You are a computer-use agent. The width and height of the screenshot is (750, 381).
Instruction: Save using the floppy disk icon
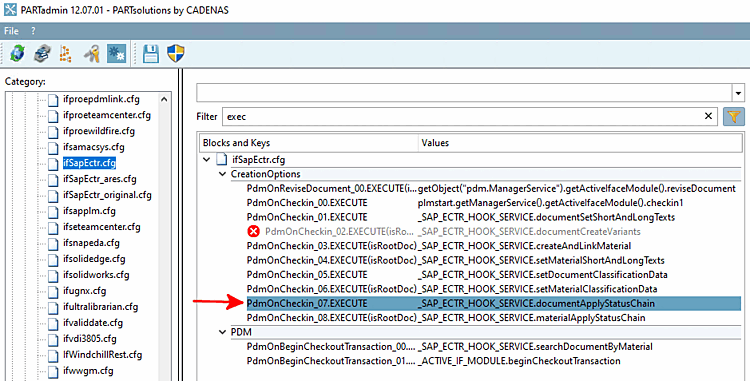(x=151, y=54)
